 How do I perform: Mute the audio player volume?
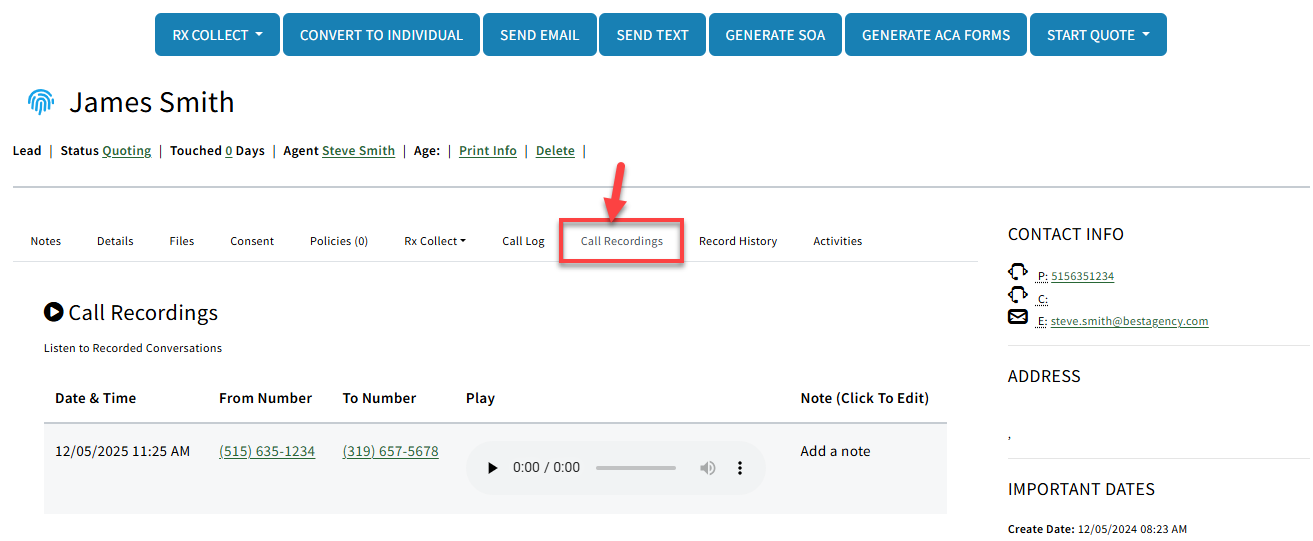(x=708, y=468)
